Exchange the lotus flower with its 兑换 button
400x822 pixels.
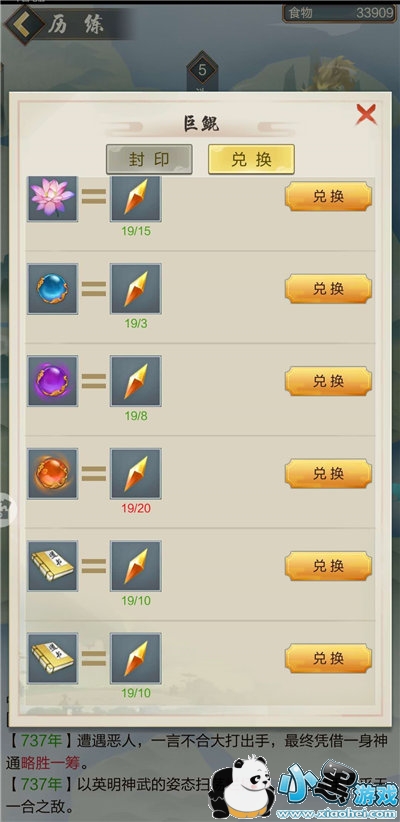tap(328, 197)
